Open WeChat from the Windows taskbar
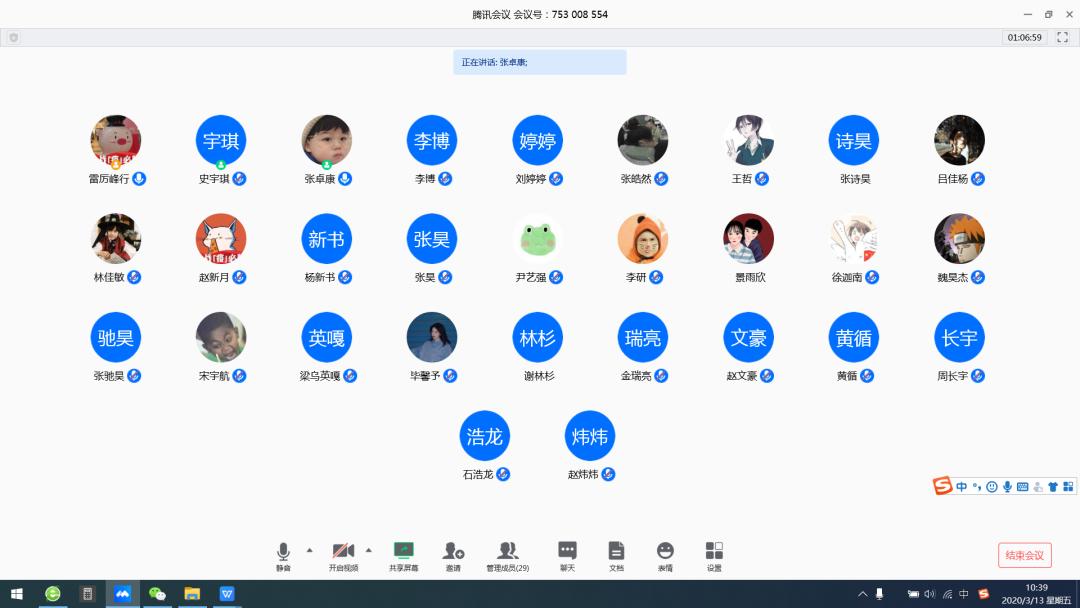1080x608 pixels. pos(157,594)
